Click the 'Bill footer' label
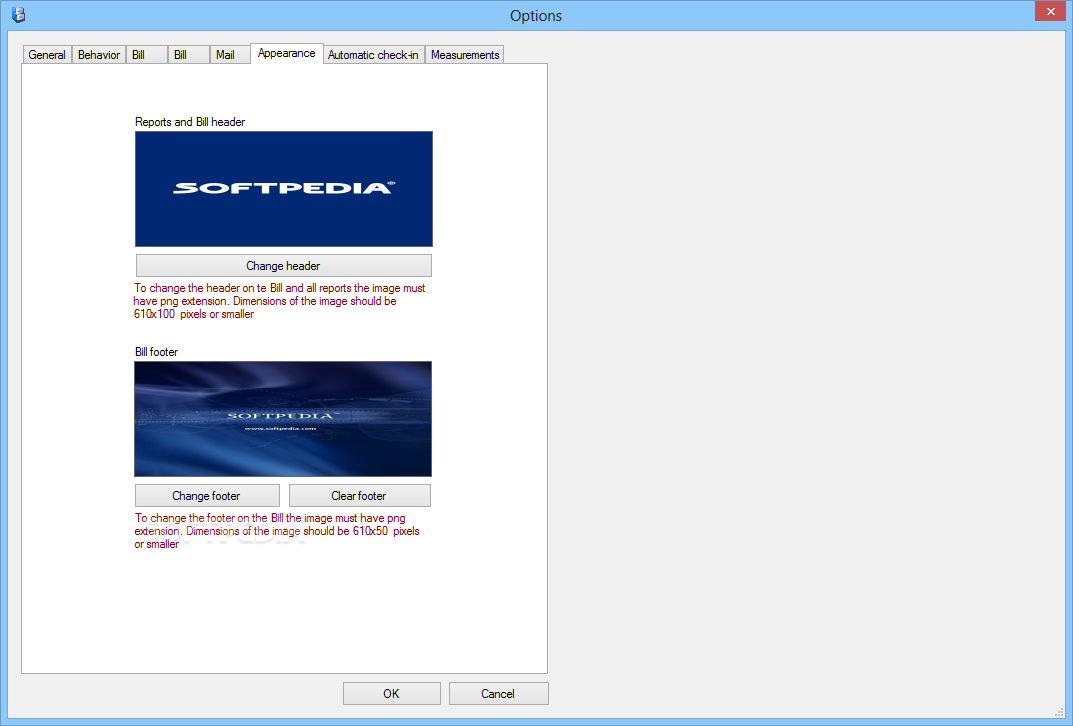Viewport: 1073px width, 726px height. coord(156,352)
